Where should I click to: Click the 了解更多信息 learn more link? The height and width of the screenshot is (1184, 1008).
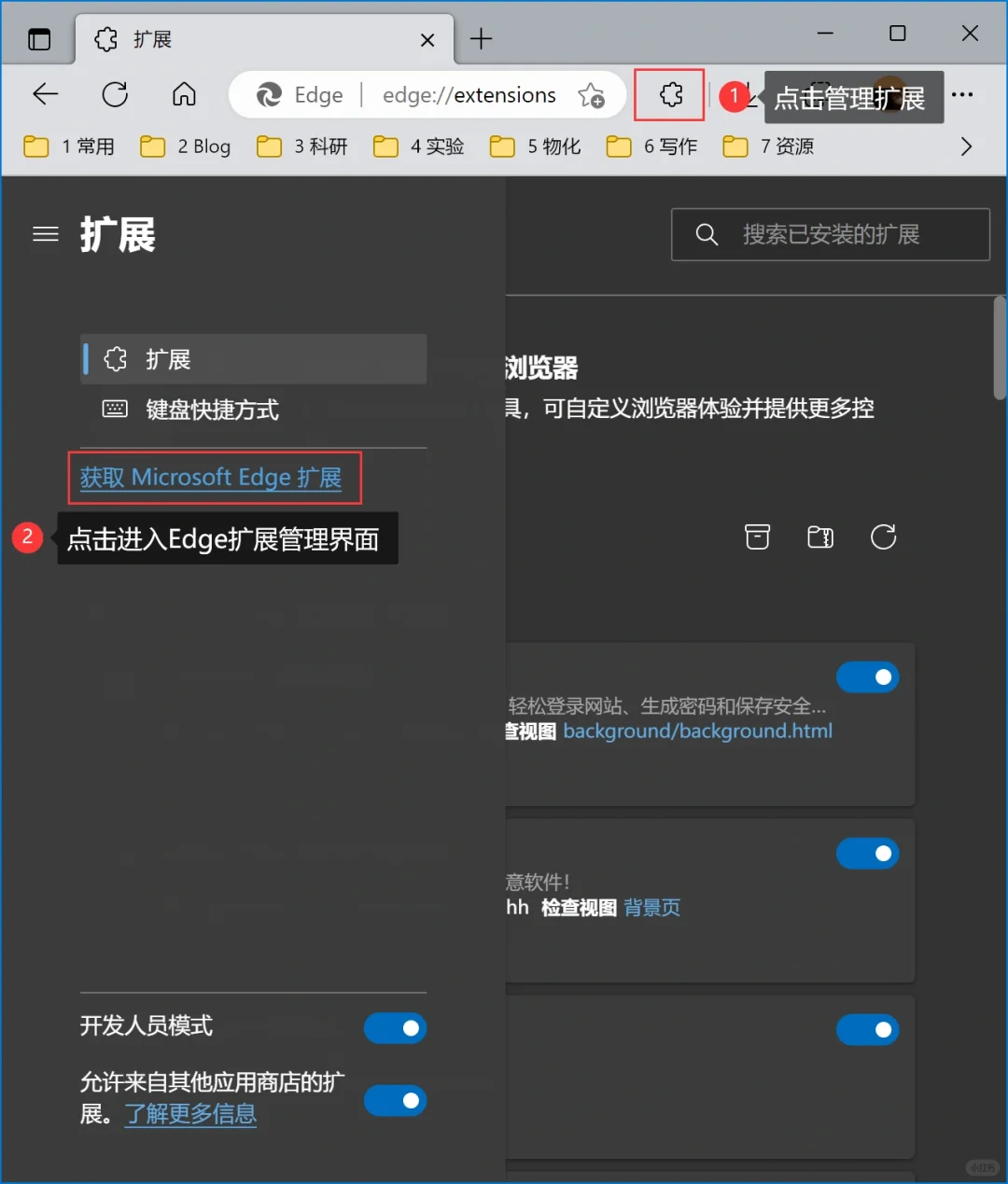pyautogui.click(x=190, y=1114)
